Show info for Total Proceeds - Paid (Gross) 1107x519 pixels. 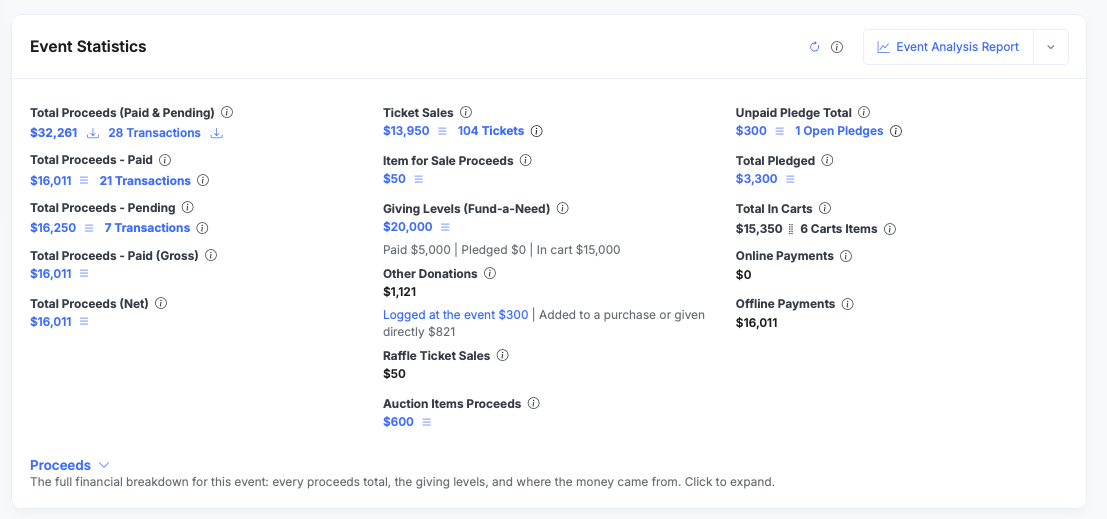[210, 256]
